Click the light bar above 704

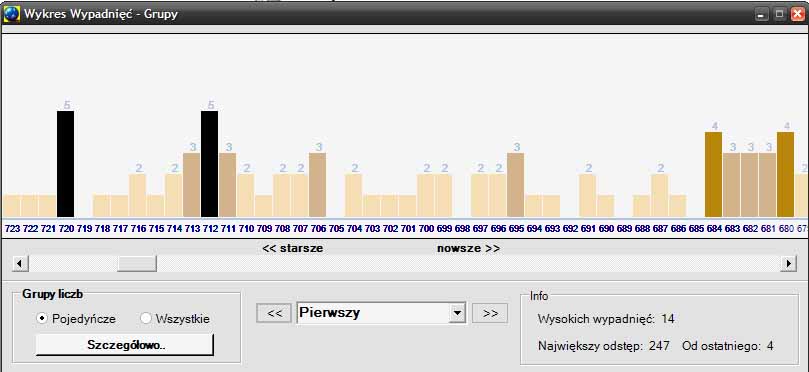point(353,196)
